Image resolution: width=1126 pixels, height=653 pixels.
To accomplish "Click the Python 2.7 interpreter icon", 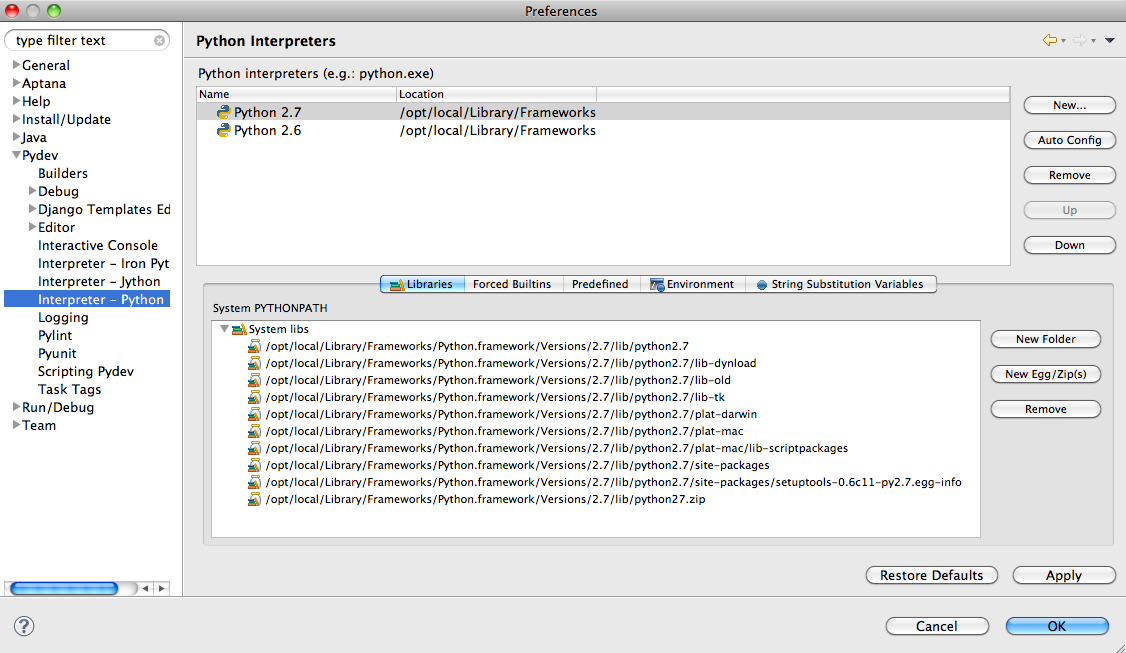I will coord(223,112).
